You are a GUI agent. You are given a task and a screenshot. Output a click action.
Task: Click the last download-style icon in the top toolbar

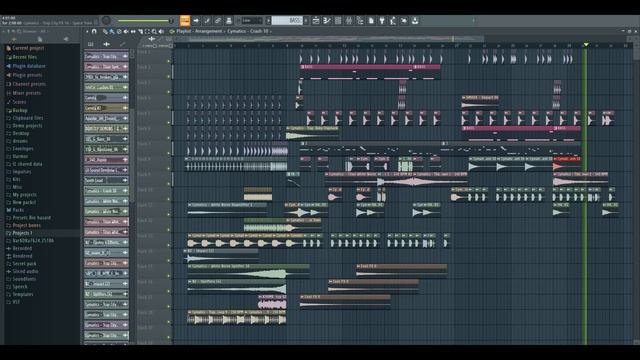(x=415, y=21)
